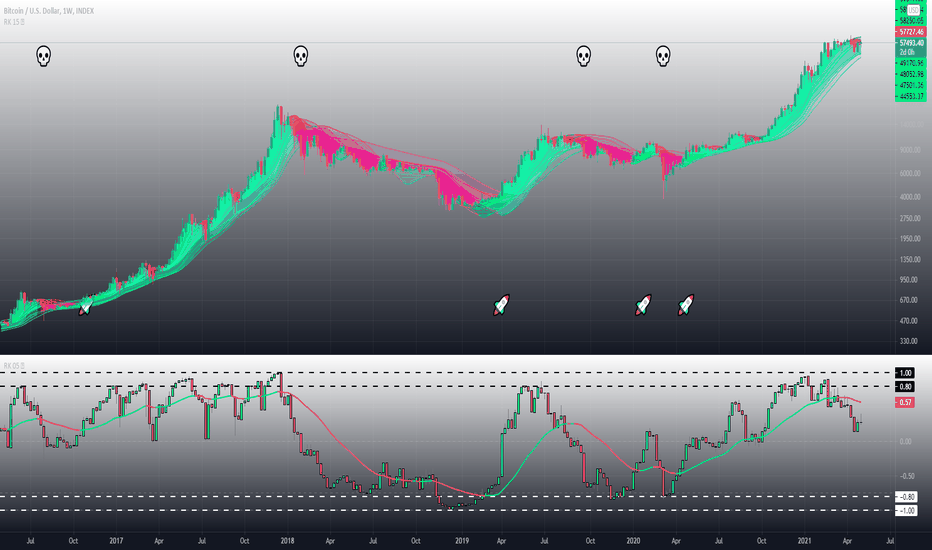Image resolution: width=932 pixels, height=550 pixels.
Task: Click the 58250.05 price label
Action: pyautogui.click(x=911, y=21)
